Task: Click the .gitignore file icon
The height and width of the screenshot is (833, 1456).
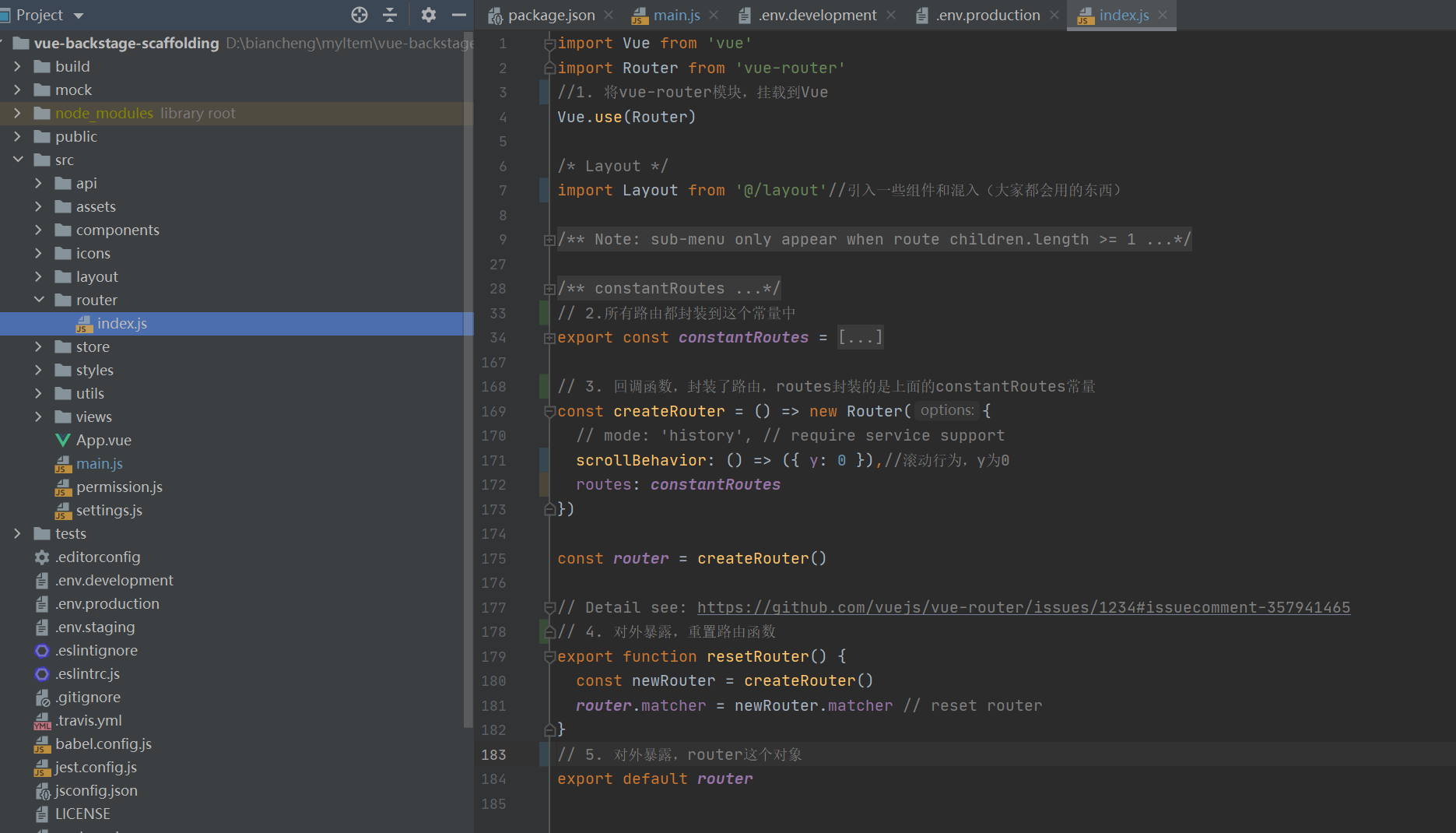Action: click(42, 697)
